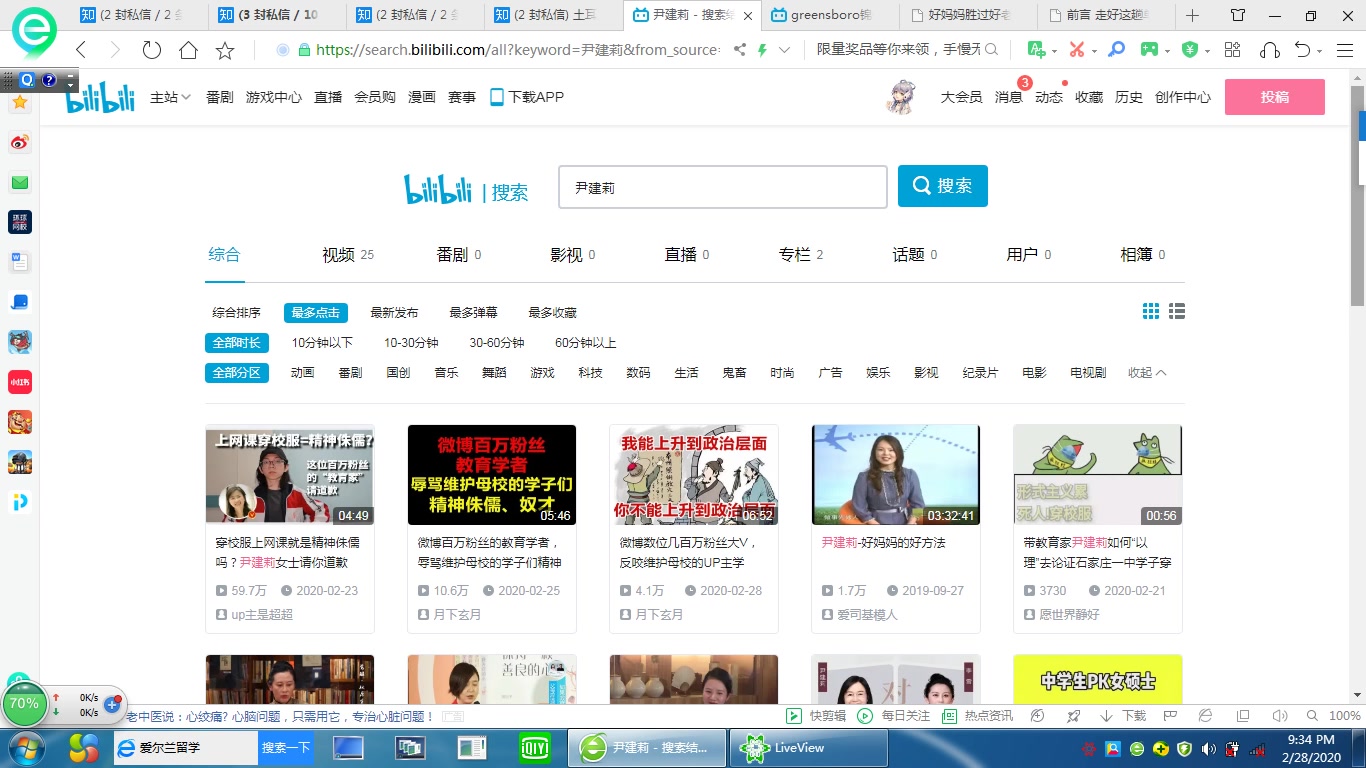1366x768 pixels.
Task: Filter duration to 10分钟以下
Action: tap(322, 343)
